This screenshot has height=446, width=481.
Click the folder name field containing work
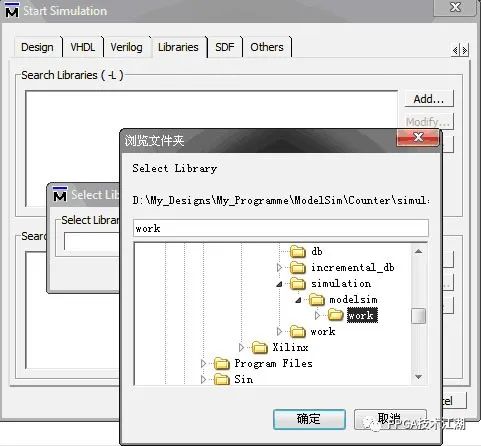tap(280, 228)
